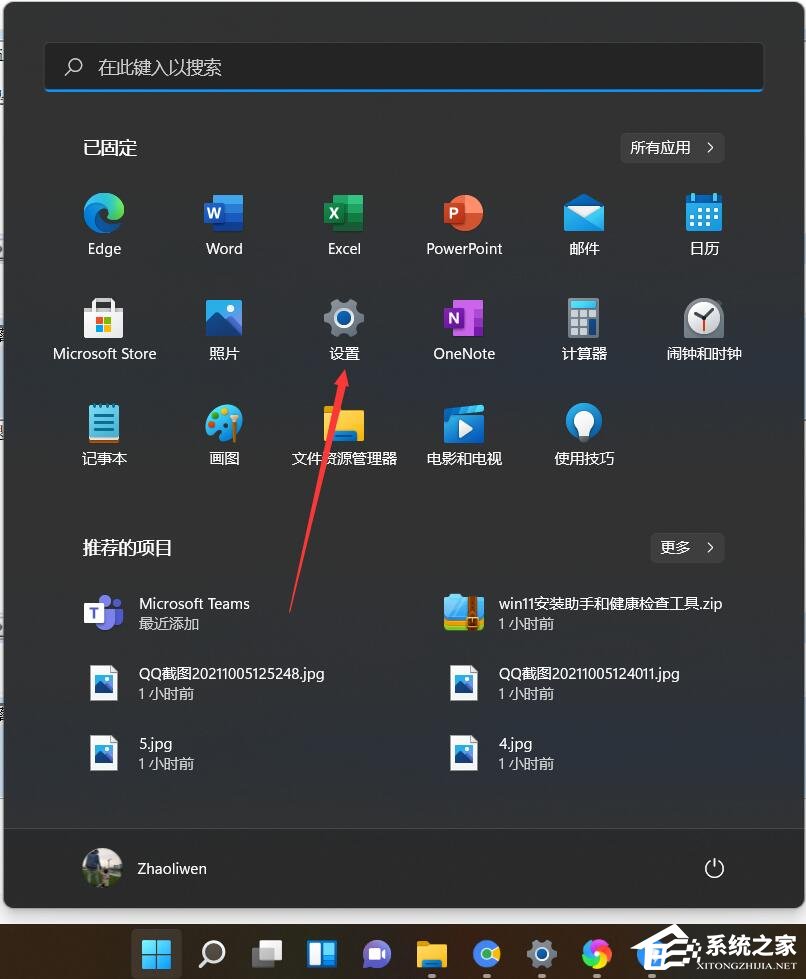Open Excel from the pinned section

[344, 223]
